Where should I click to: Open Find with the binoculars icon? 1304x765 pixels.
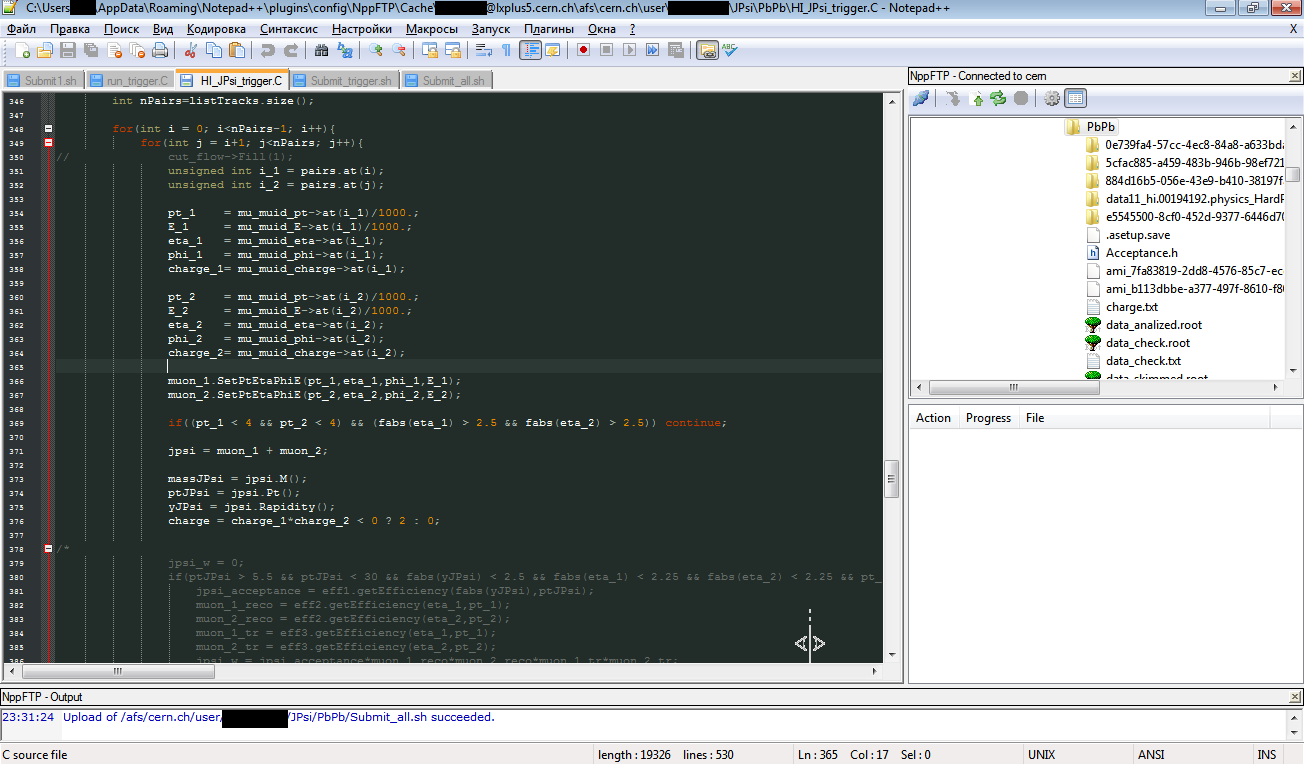321,50
